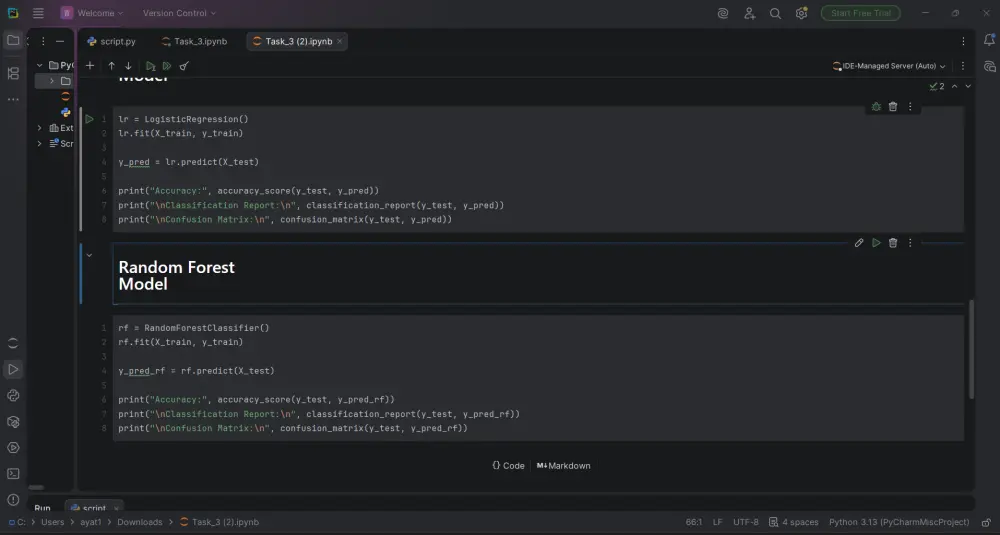The image size is (1000, 535).
Task: Move cell up with the up arrow
Action: click(112, 66)
